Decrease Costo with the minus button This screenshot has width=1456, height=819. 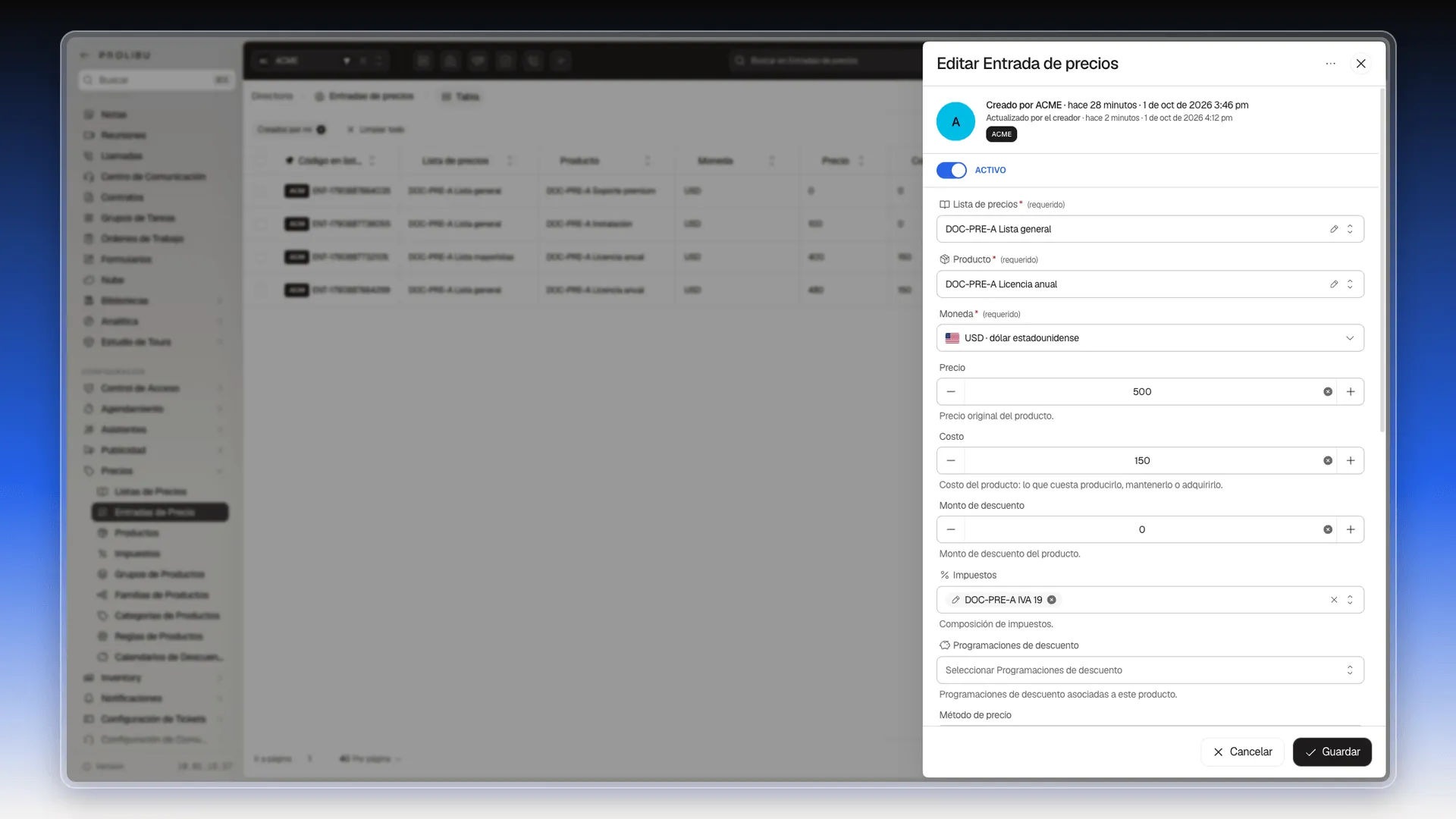click(951, 461)
